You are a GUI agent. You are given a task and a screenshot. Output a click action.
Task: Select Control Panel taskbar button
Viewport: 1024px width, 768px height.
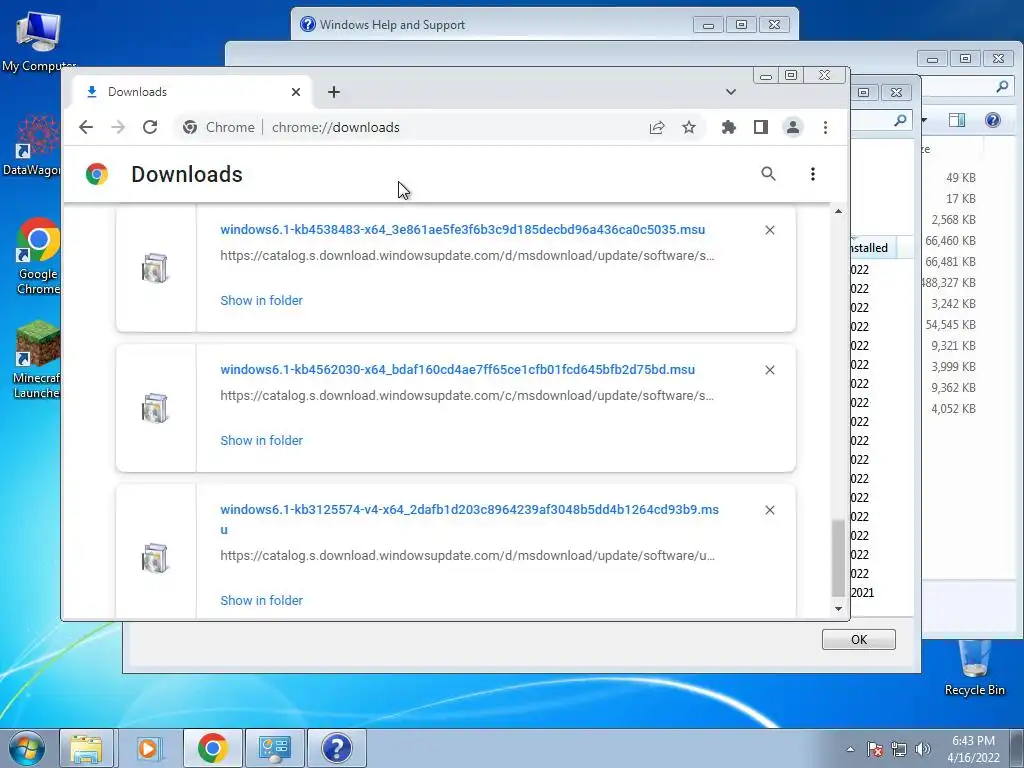point(274,748)
